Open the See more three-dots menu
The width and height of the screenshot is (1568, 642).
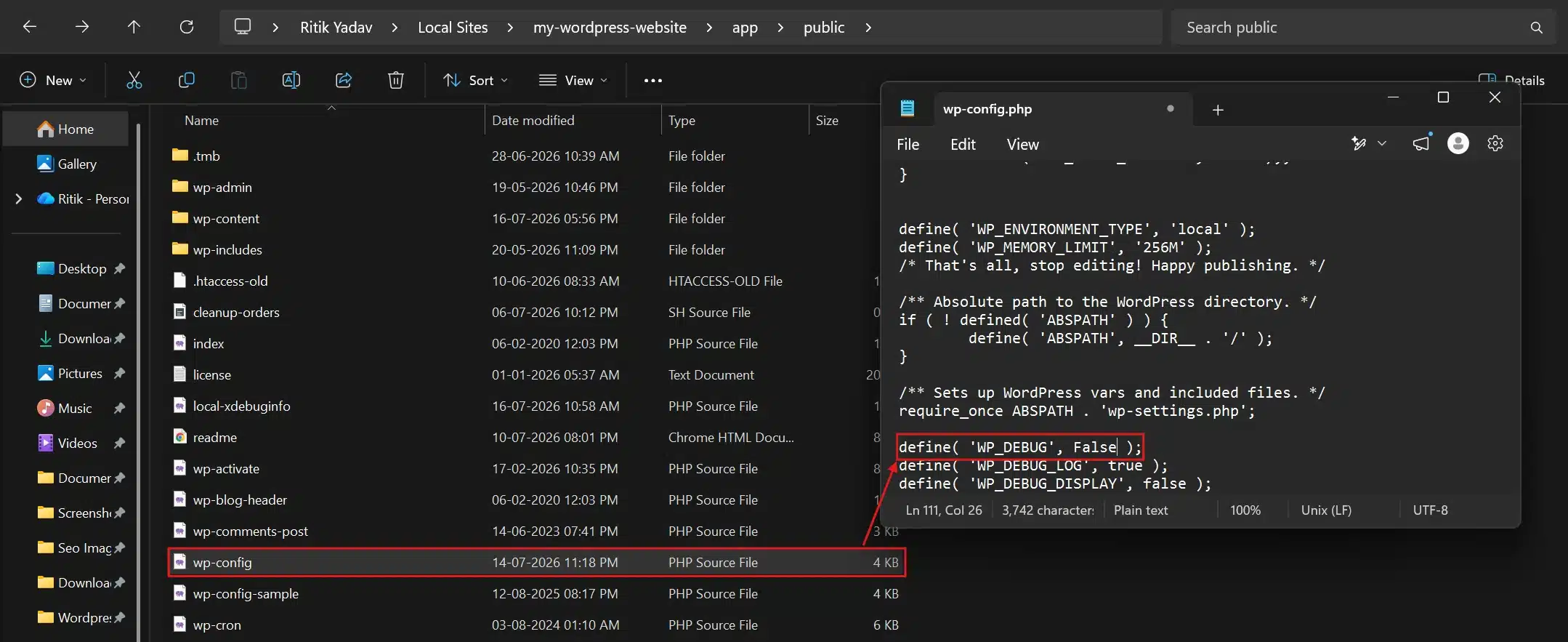[x=653, y=80]
